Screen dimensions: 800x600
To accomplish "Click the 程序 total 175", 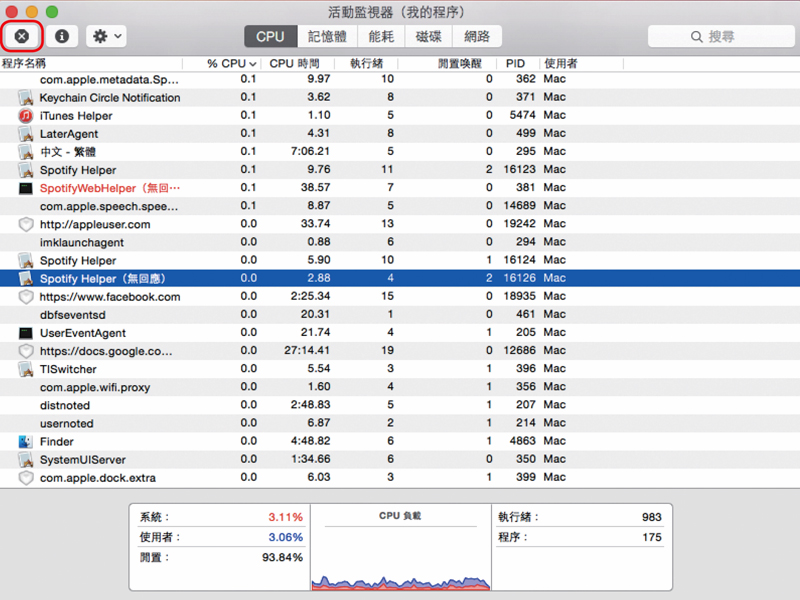I will [x=652, y=537].
